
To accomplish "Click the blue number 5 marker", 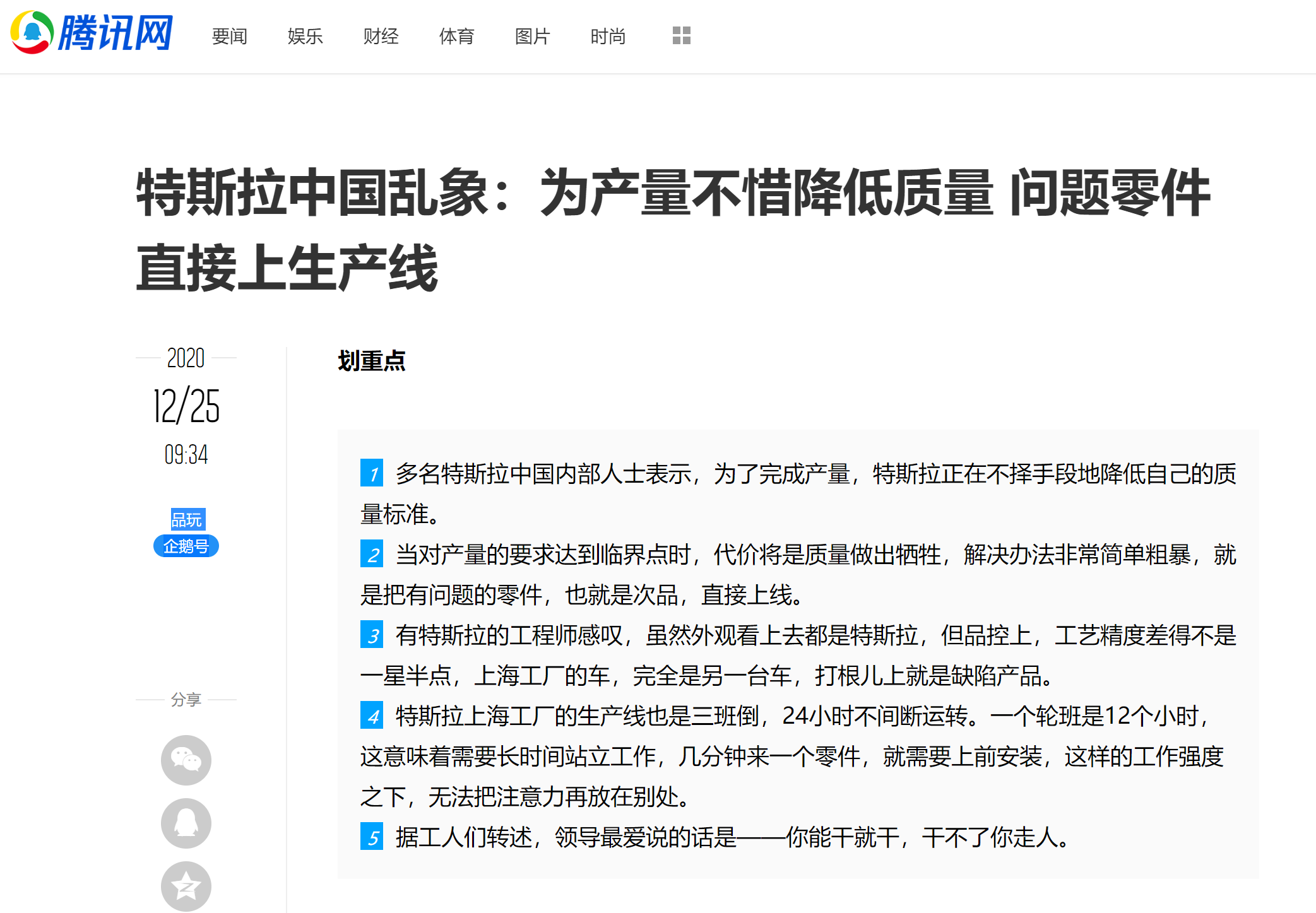I will click(372, 836).
